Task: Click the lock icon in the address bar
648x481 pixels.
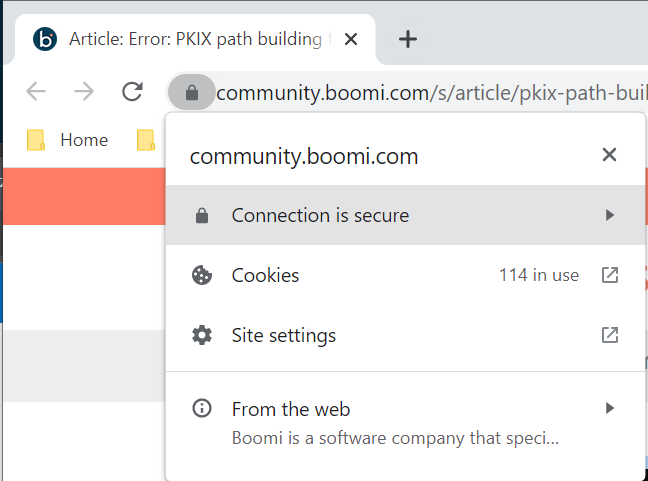Action: (193, 93)
